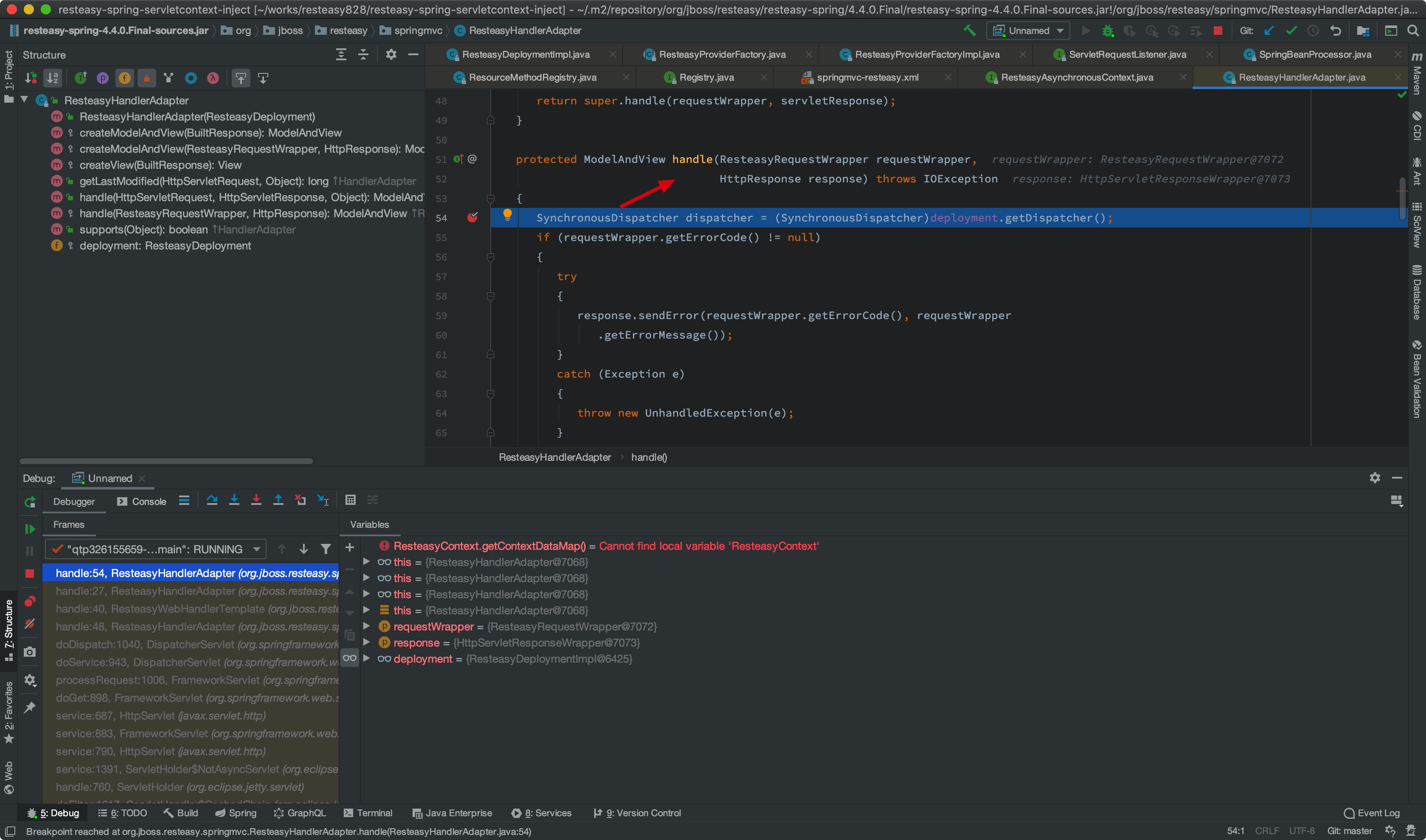The height and width of the screenshot is (840, 1426).
Task: Toggle Show Lambdas filter in Structure
Action: (x=213, y=78)
